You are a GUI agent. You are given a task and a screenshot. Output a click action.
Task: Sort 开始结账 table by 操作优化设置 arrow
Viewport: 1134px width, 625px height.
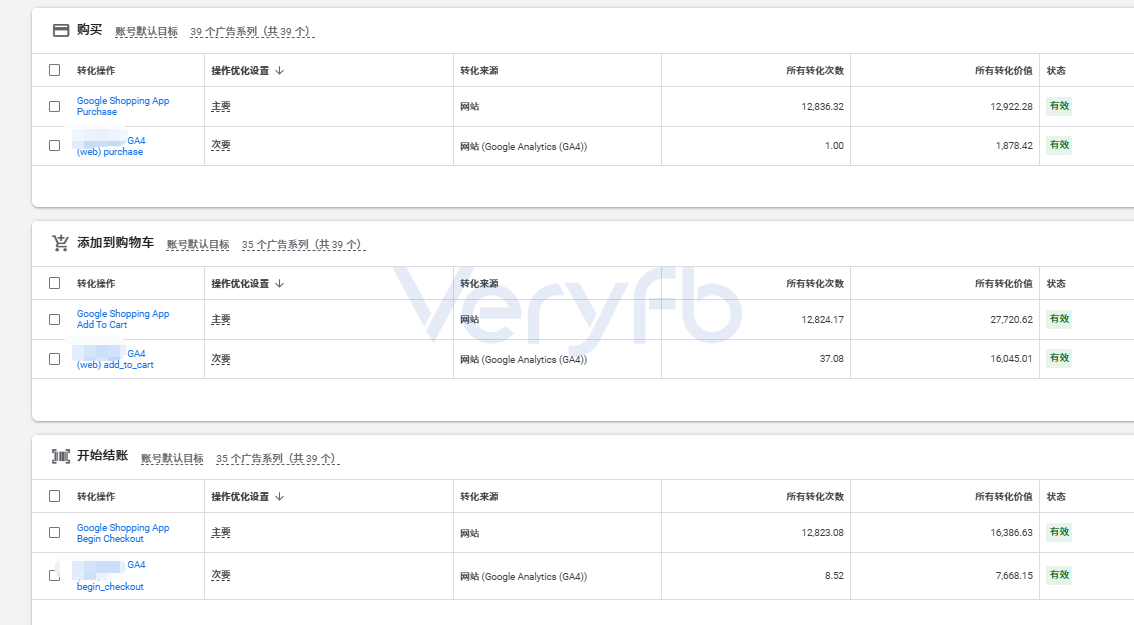point(280,496)
